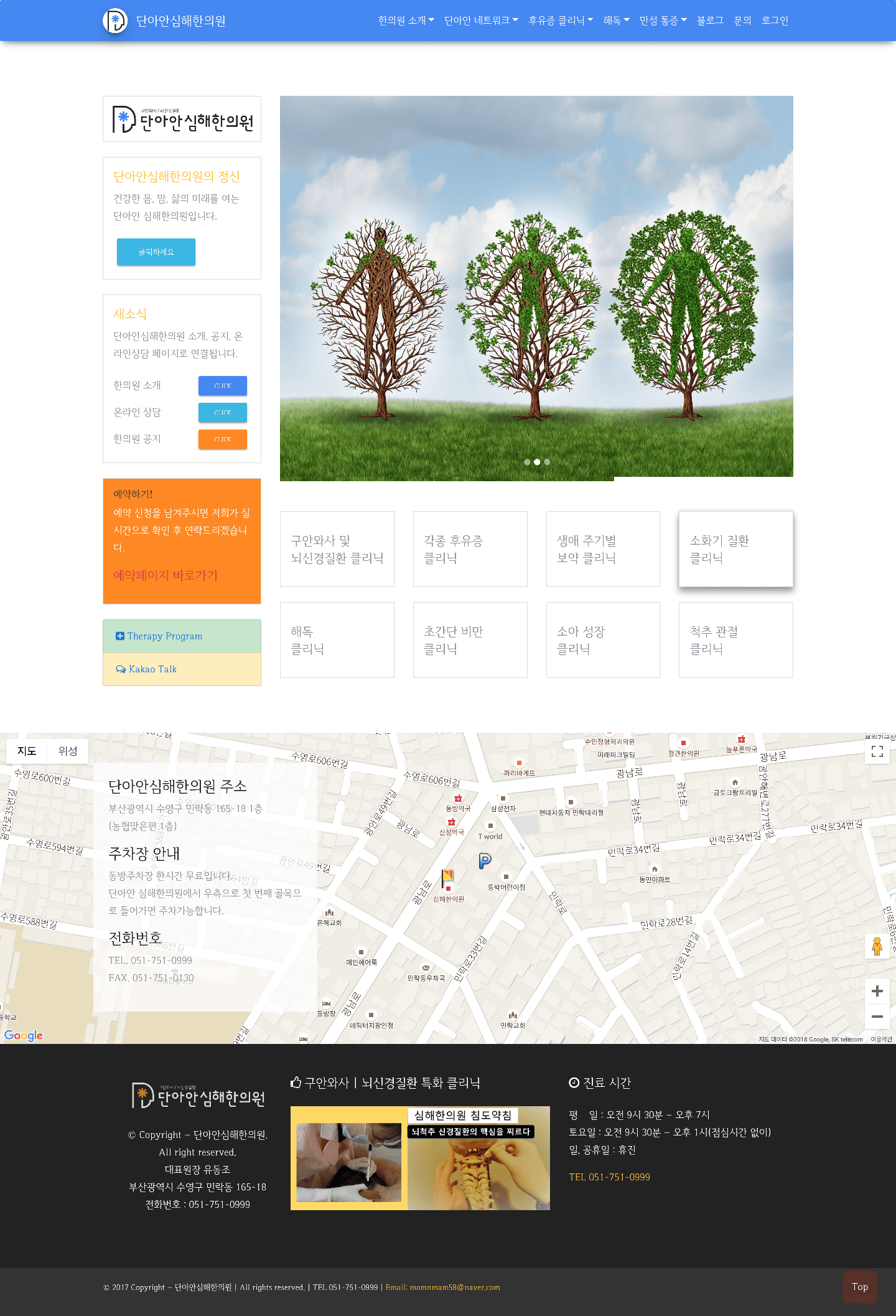The width and height of the screenshot is (896, 1316).
Task: Click the orange TEL 051-751-0999 link
Action: point(609,1177)
